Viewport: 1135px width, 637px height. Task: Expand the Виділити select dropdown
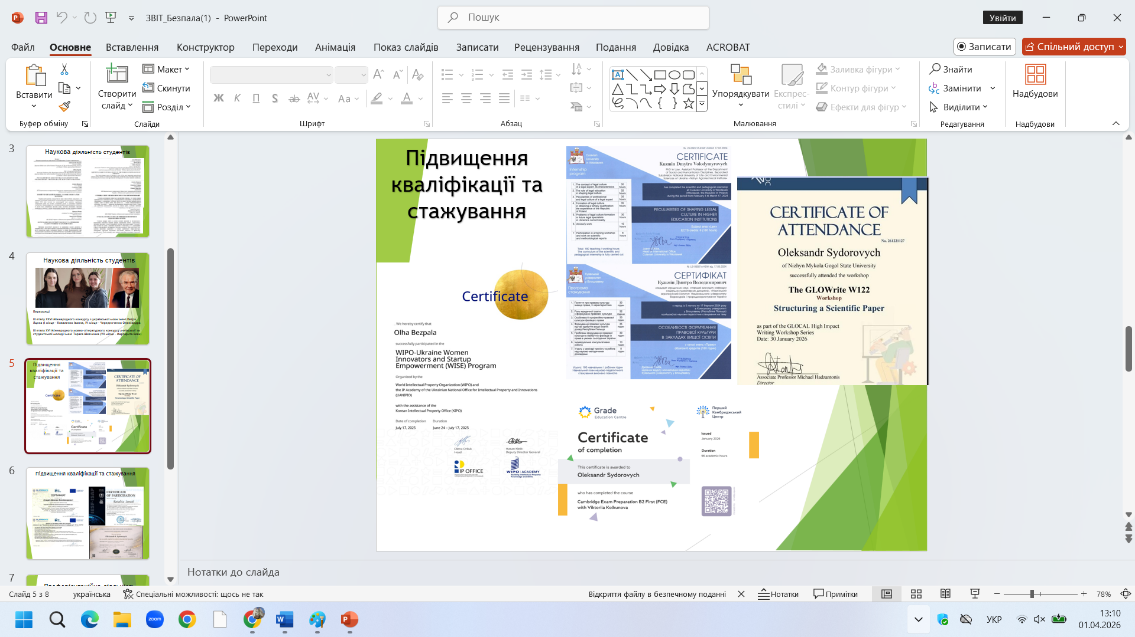[x=961, y=106]
